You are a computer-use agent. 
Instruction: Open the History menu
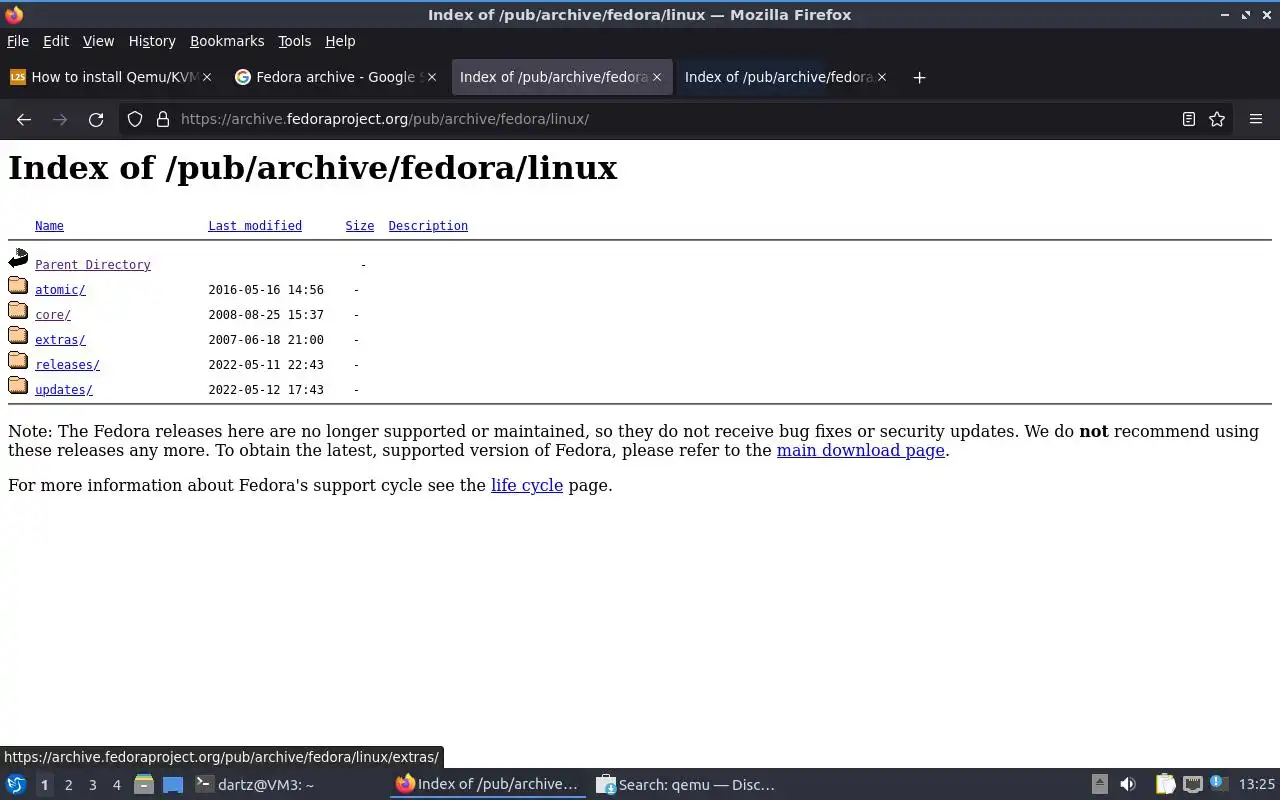[152, 41]
